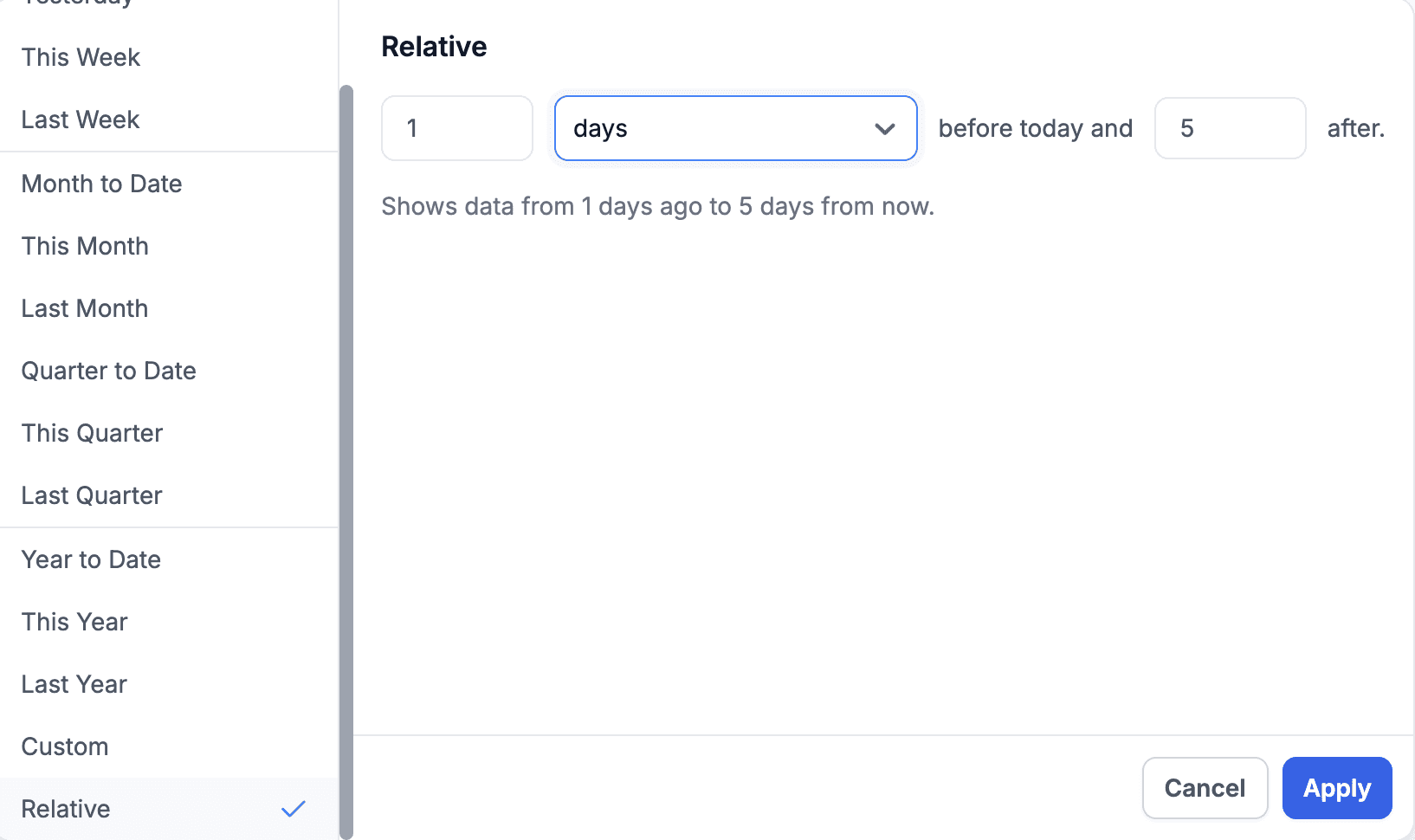This screenshot has height=840, width=1415.
Task: Select Quarter to Date range
Action: 108,371
